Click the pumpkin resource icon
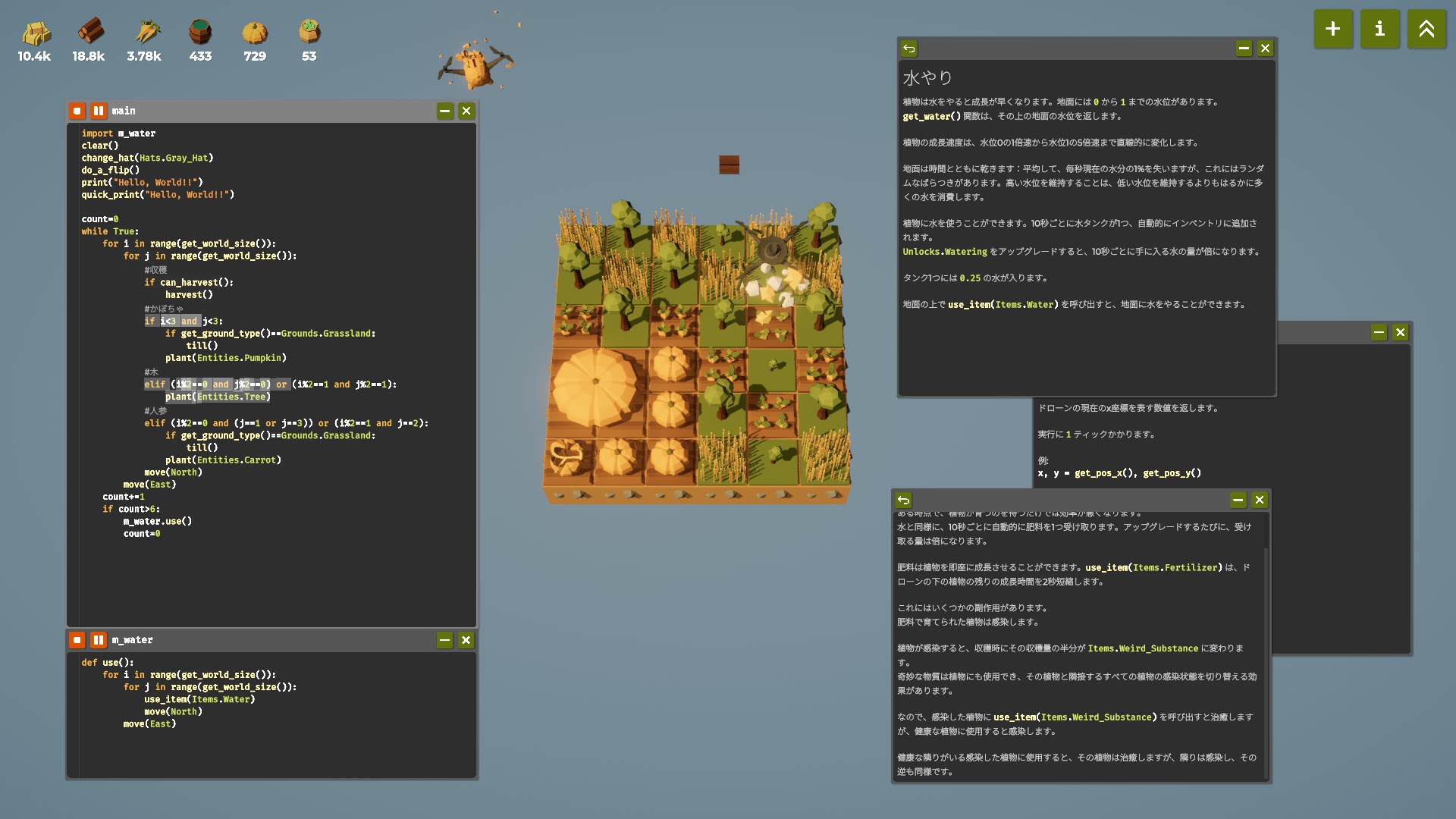The image size is (1456, 819). (x=255, y=33)
